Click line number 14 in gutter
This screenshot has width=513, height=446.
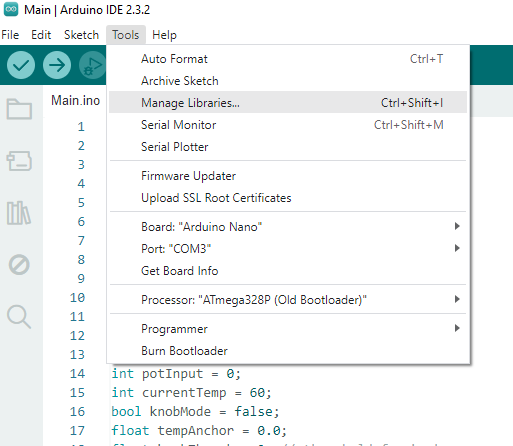[77, 373]
